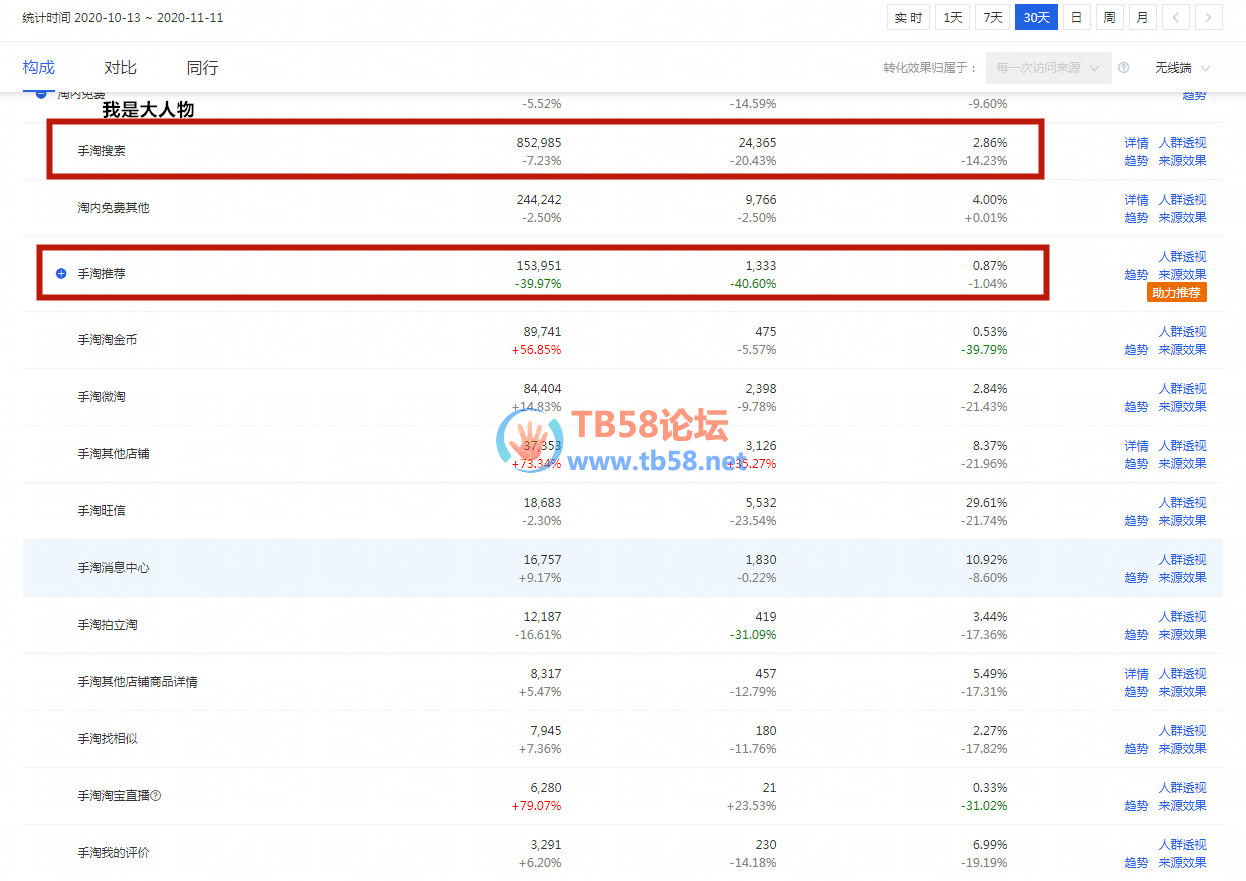
Task: Open 详情 link for 手淘搜索
Action: pyautogui.click(x=1136, y=143)
